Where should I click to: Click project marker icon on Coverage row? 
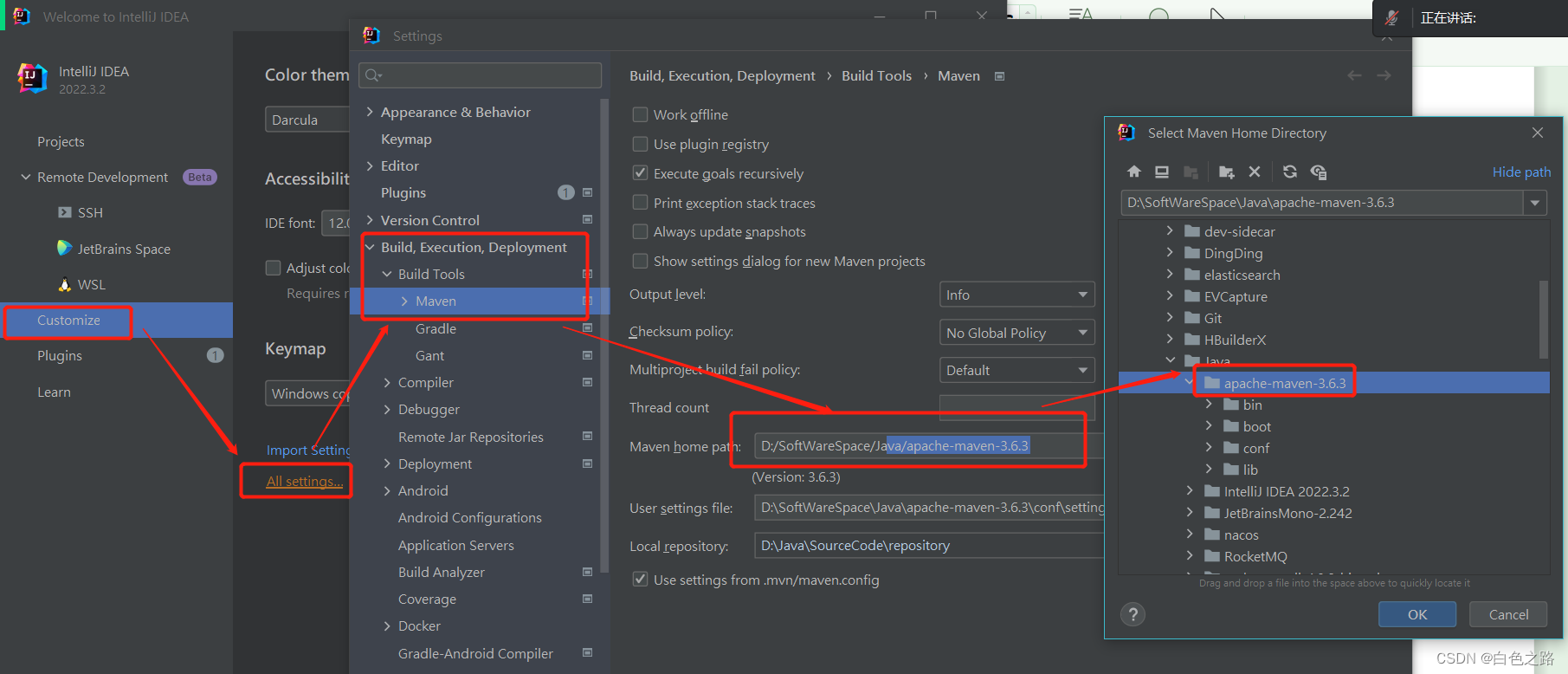coord(587,599)
